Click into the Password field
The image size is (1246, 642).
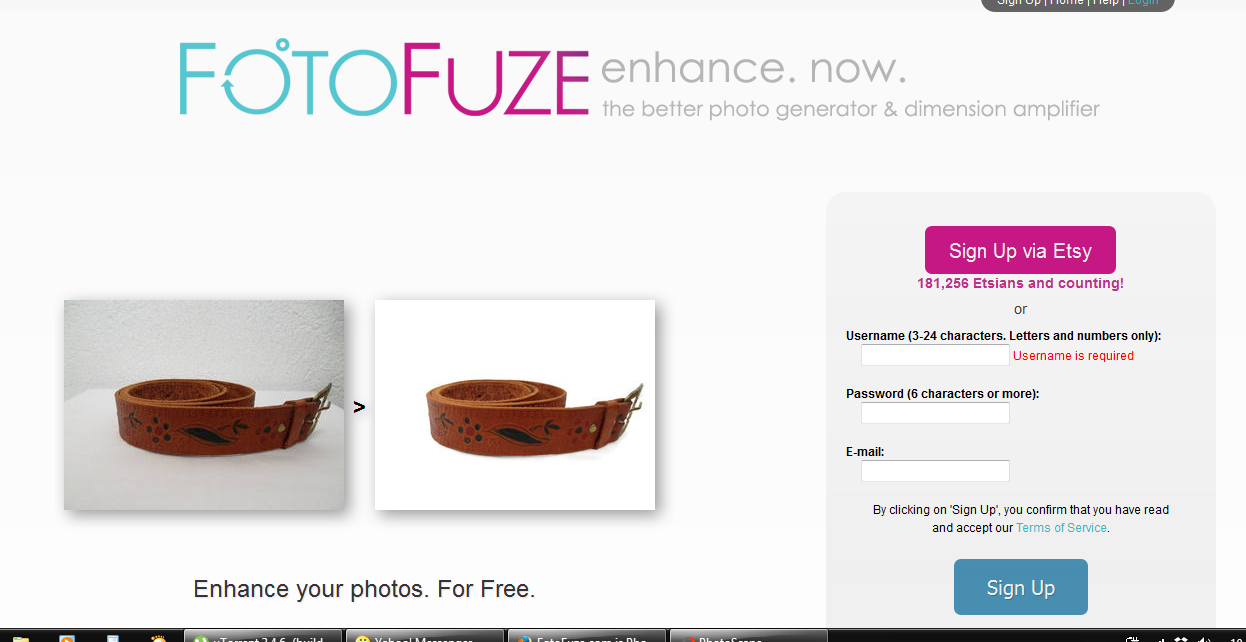pos(935,413)
